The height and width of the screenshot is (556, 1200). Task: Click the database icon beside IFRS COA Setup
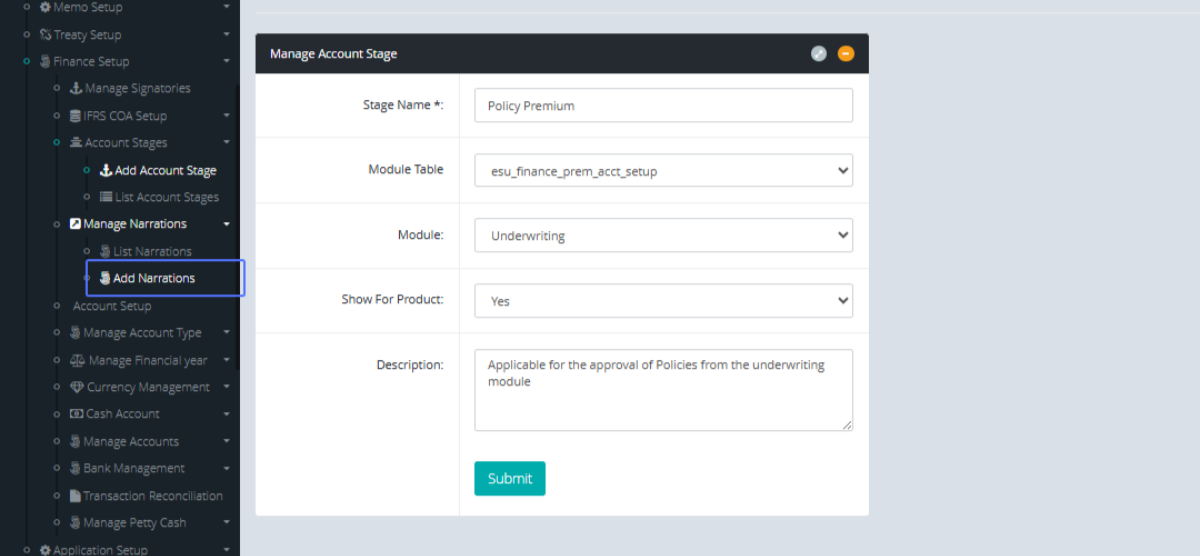75,116
